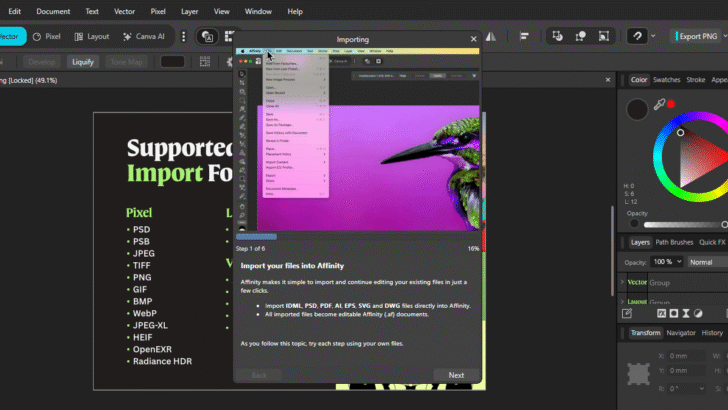Switch to the Stroke panel tab

[x=696, y=80]
